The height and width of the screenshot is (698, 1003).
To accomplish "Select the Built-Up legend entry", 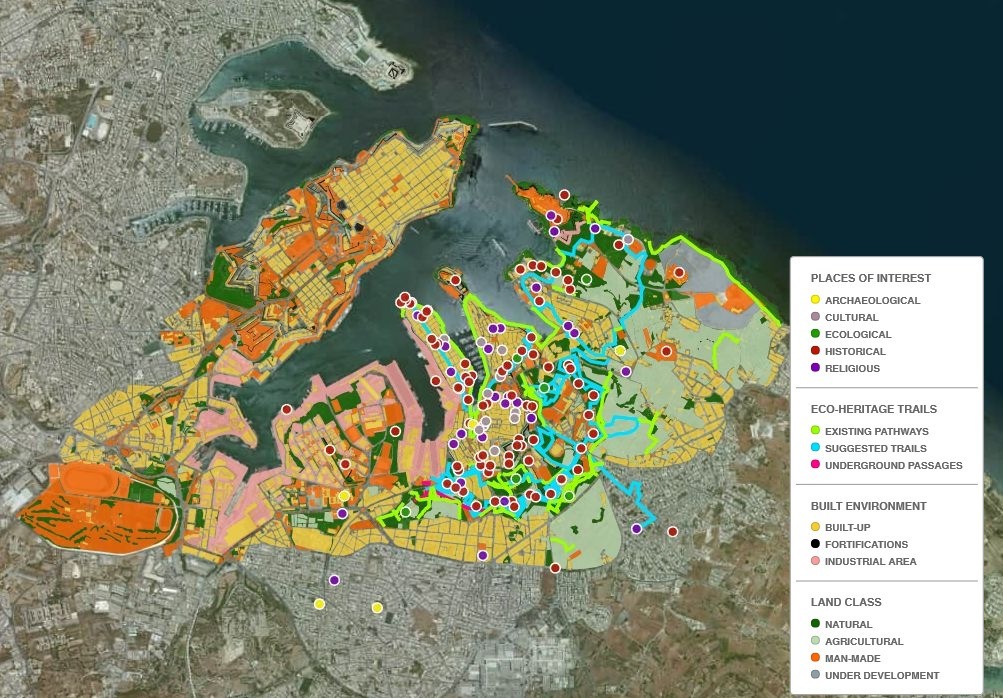I will (x=850, y=527).
